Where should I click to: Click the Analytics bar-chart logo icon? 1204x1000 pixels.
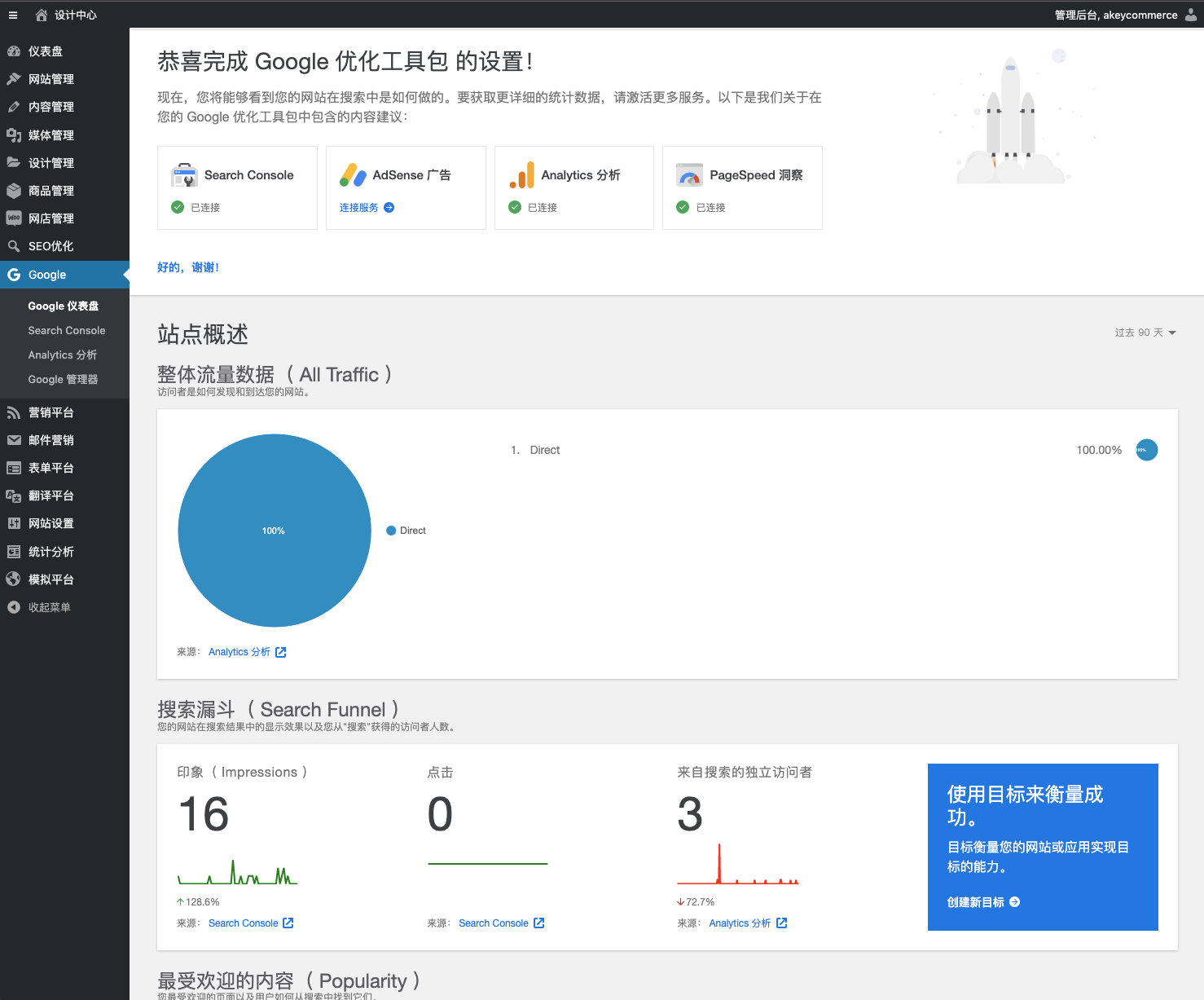pos(521,175)
